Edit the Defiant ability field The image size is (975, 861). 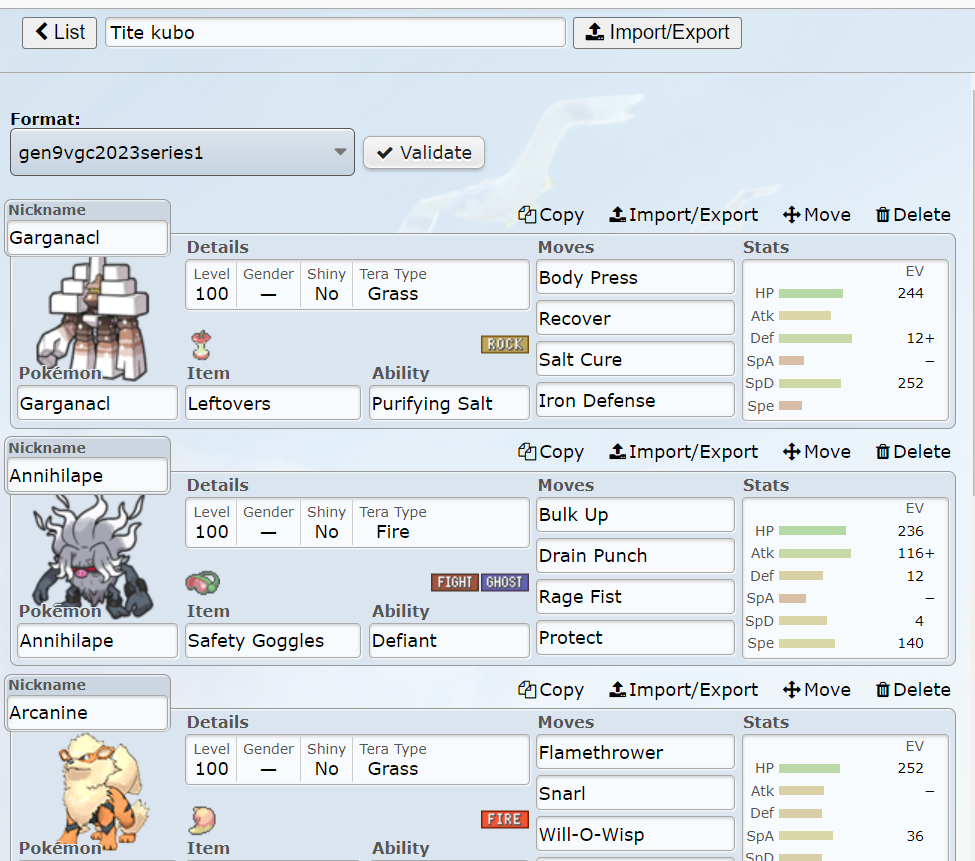pos(449,641)
